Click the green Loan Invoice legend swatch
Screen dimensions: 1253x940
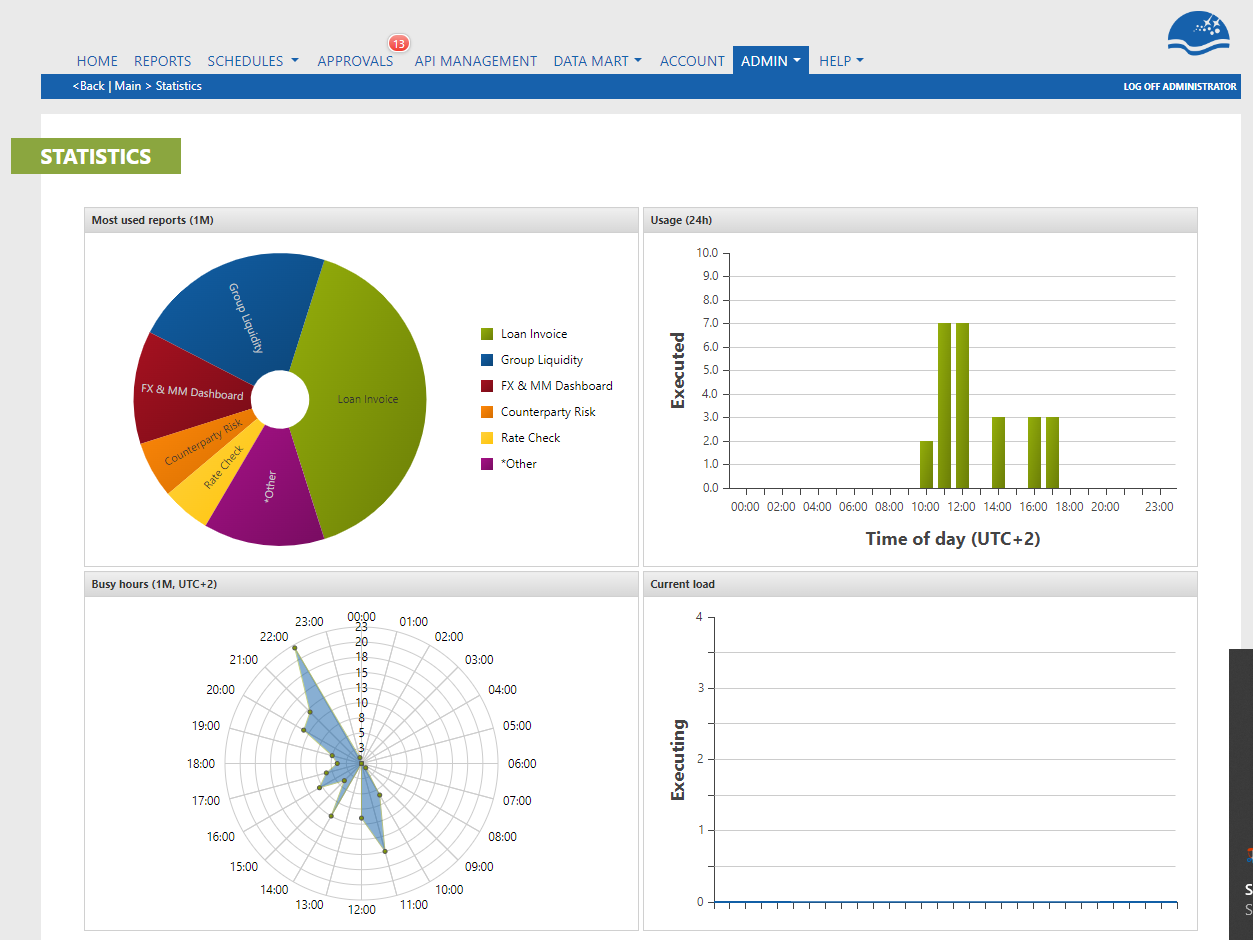click(487, 334)
